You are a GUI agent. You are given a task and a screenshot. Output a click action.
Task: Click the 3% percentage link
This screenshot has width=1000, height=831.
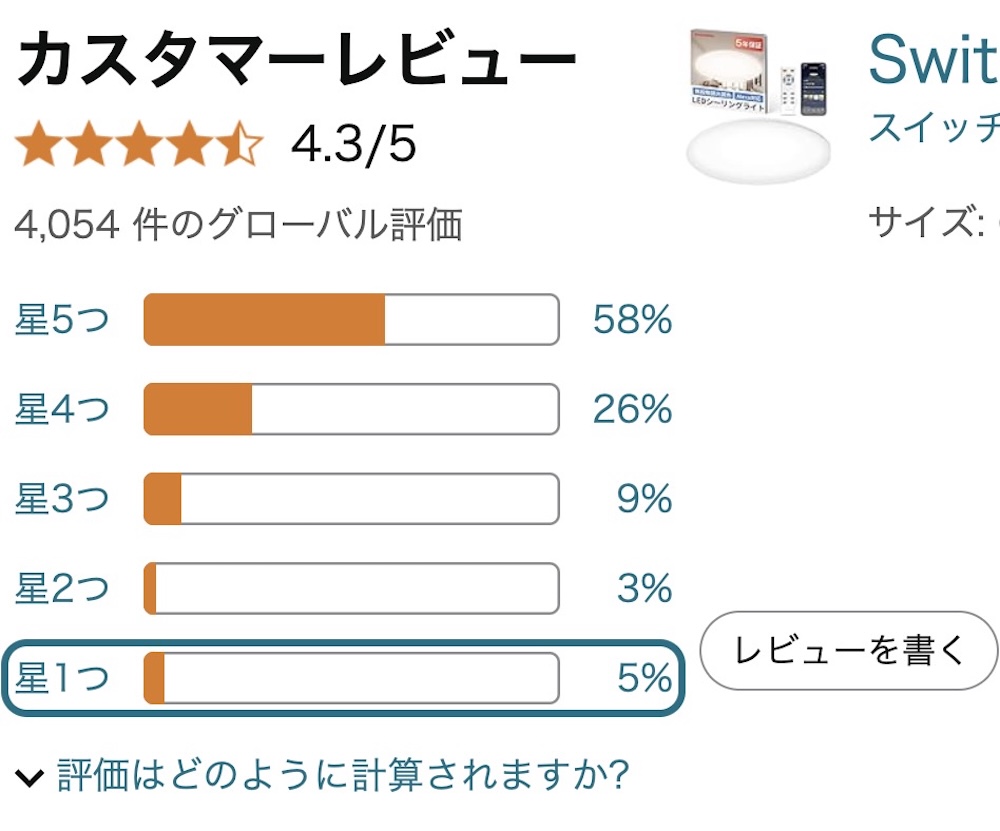pos(644,589)
